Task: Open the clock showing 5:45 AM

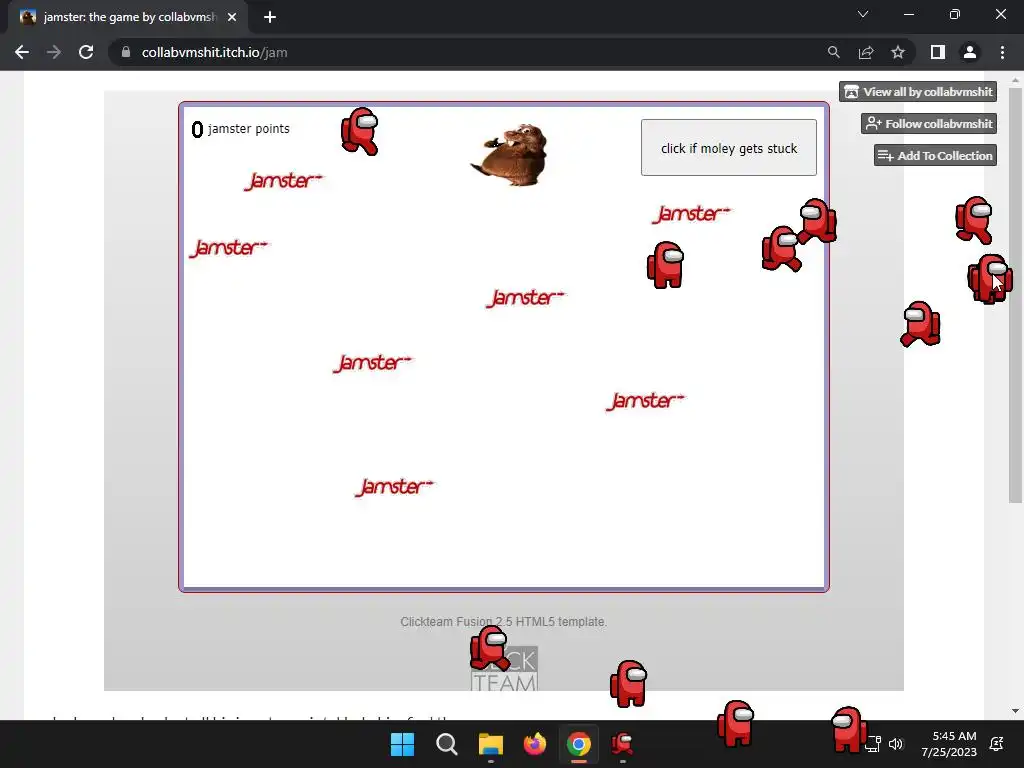Action: coord(949,744)
